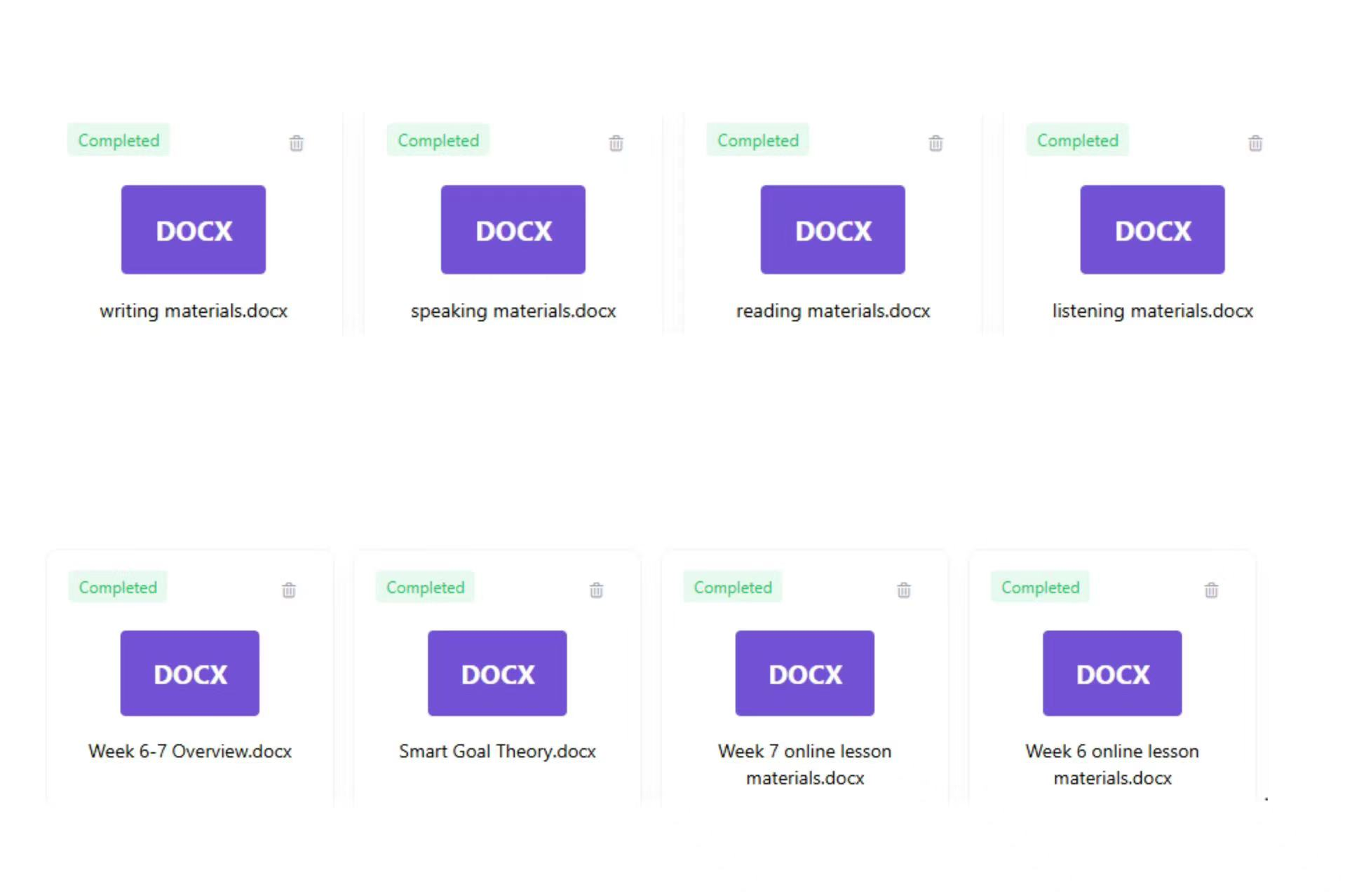
Task: Delete Week 7 online lesson materials.docx with trash icon
Action: 905,590
